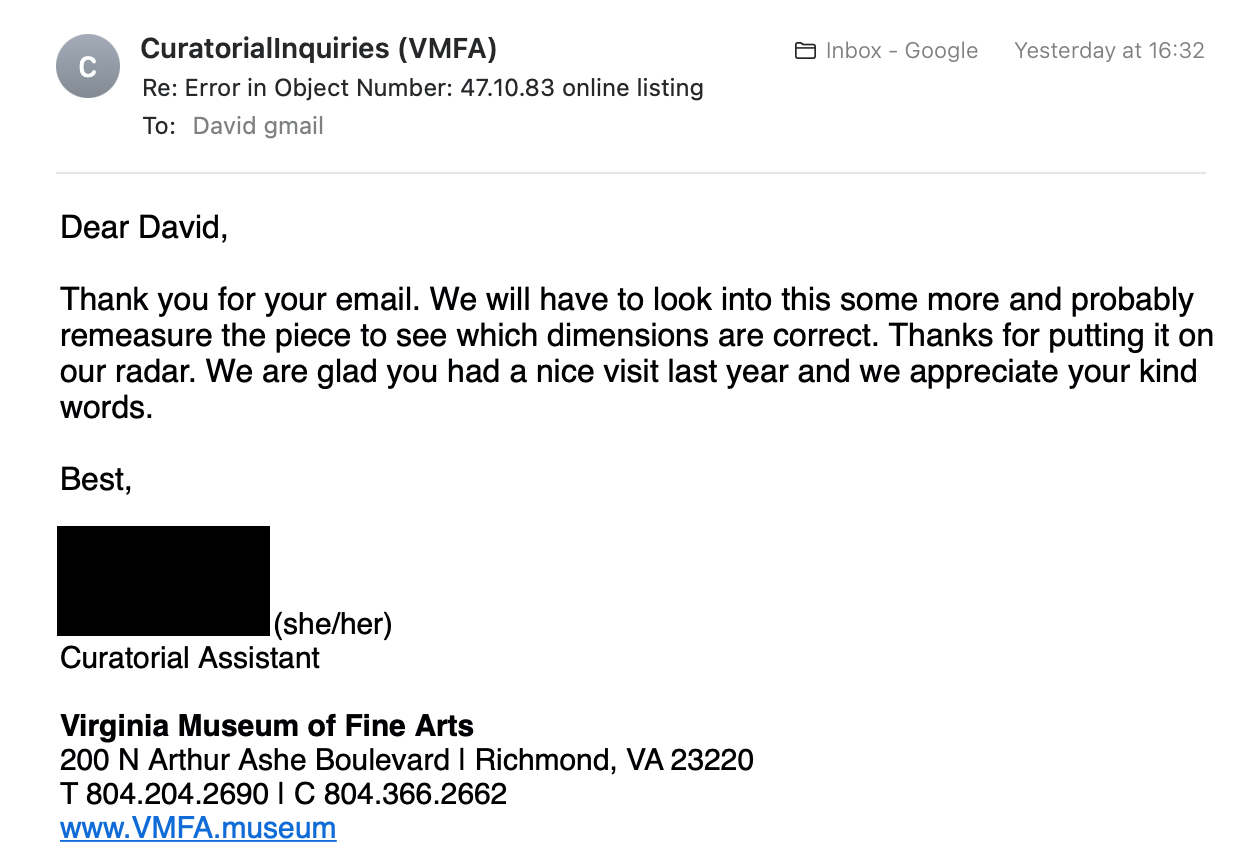Click the sender avatar circle with letter C
Image resolution: width=1256 pixels, height=868 pixels.
[x=88, y=66]
